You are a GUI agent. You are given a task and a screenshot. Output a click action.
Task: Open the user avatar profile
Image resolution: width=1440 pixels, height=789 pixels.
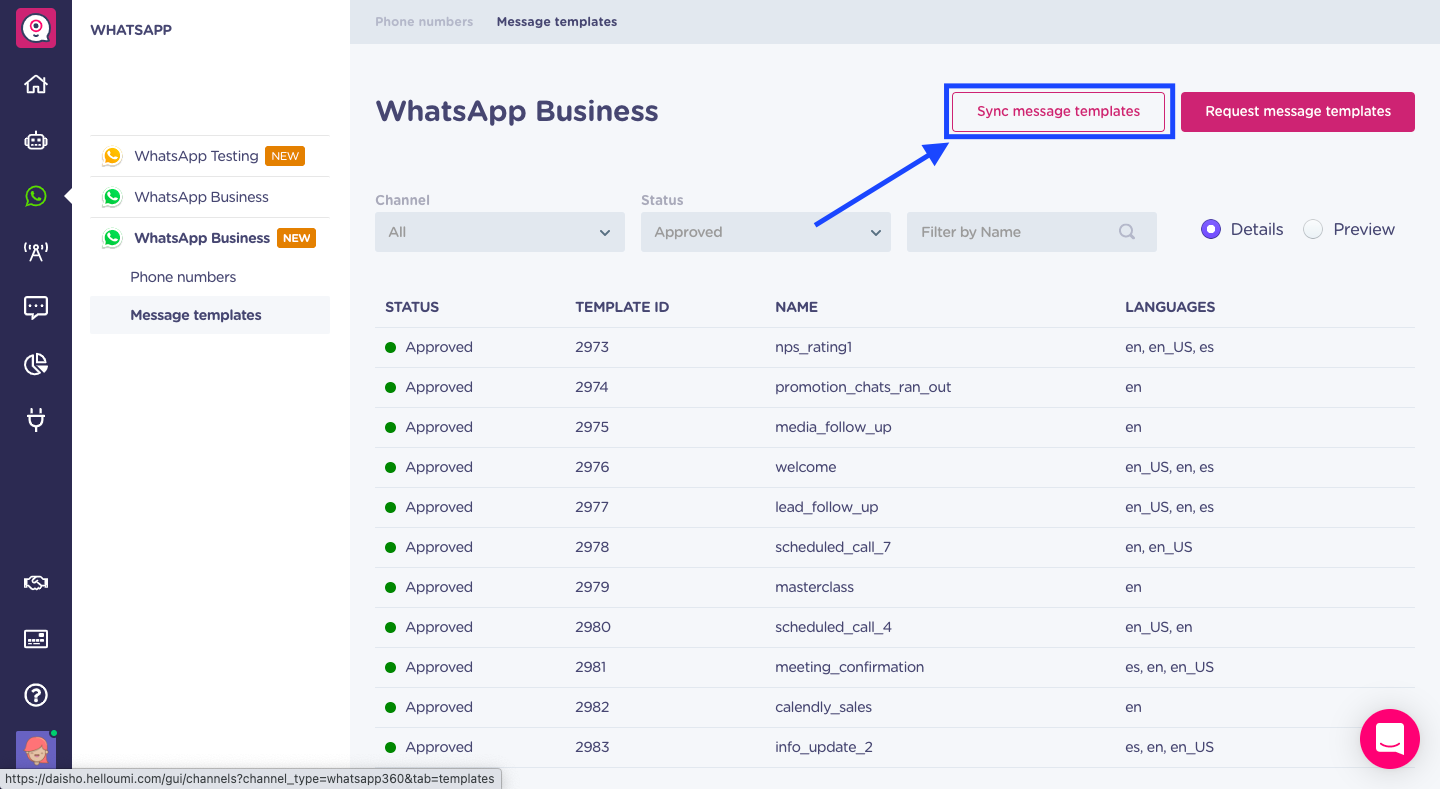[x=36, y=750]
